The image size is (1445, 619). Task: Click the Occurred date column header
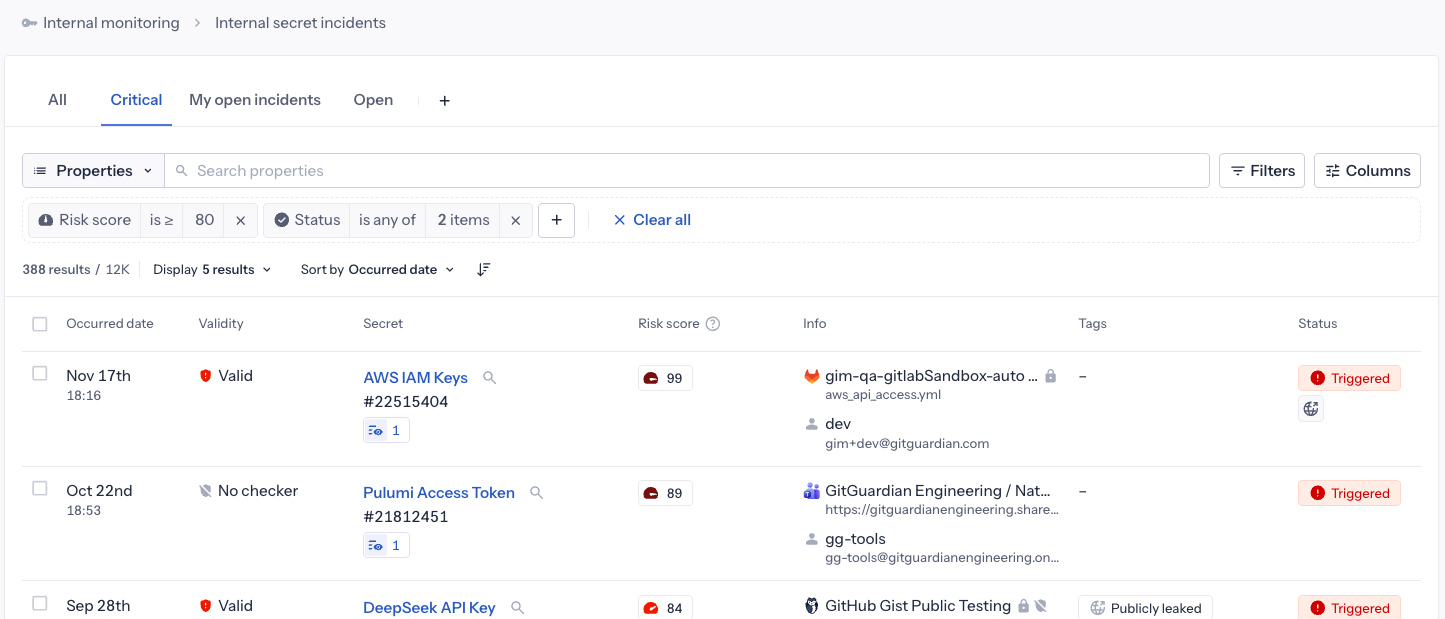click(110, 324)
